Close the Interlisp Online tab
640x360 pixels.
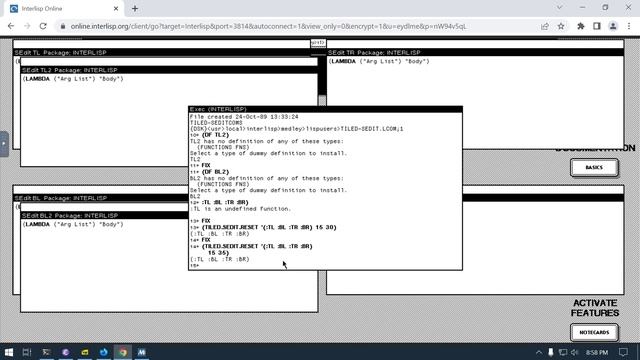116,9
